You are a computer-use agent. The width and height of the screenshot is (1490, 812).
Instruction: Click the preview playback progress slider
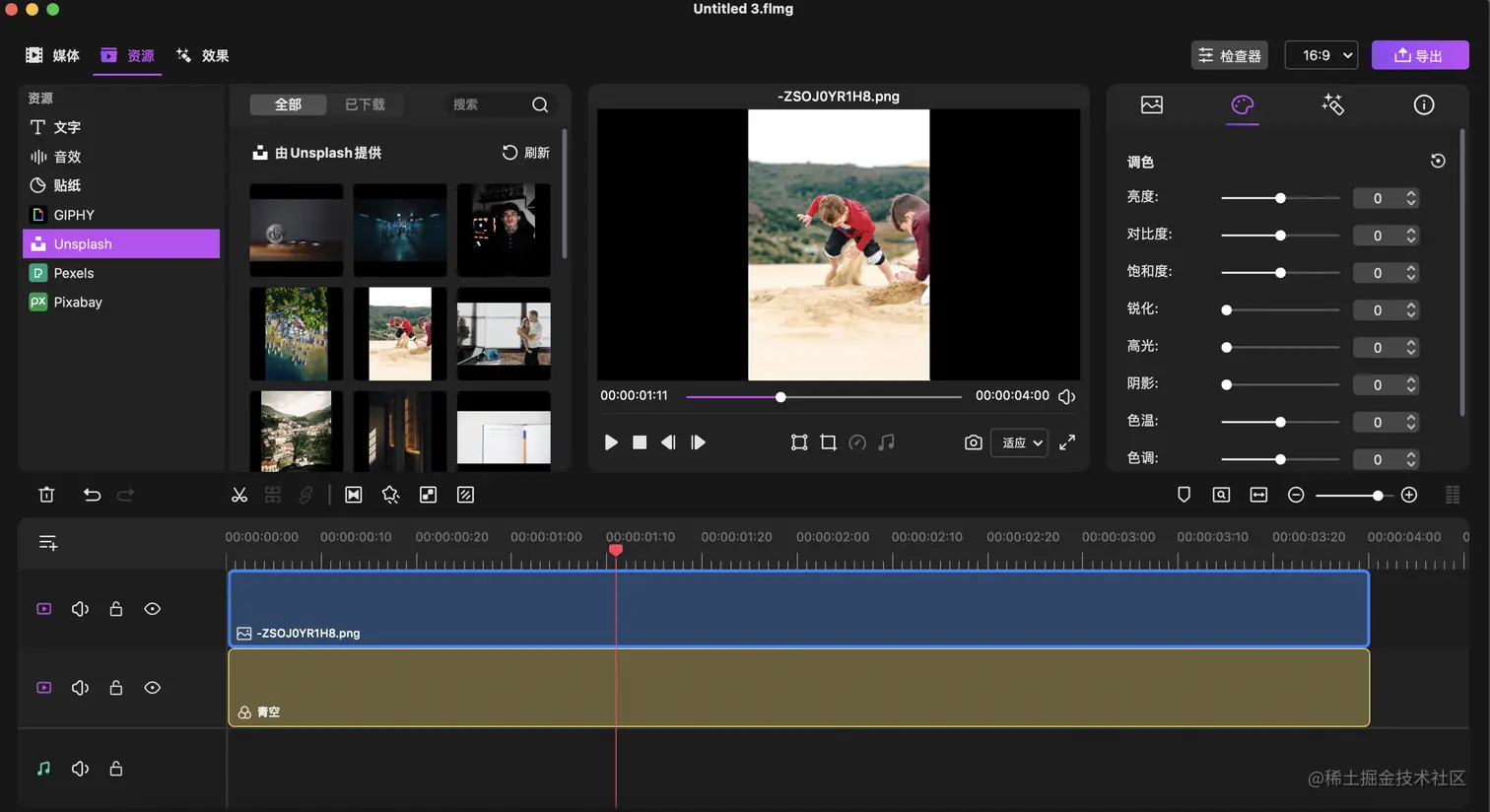pos(824,397)
